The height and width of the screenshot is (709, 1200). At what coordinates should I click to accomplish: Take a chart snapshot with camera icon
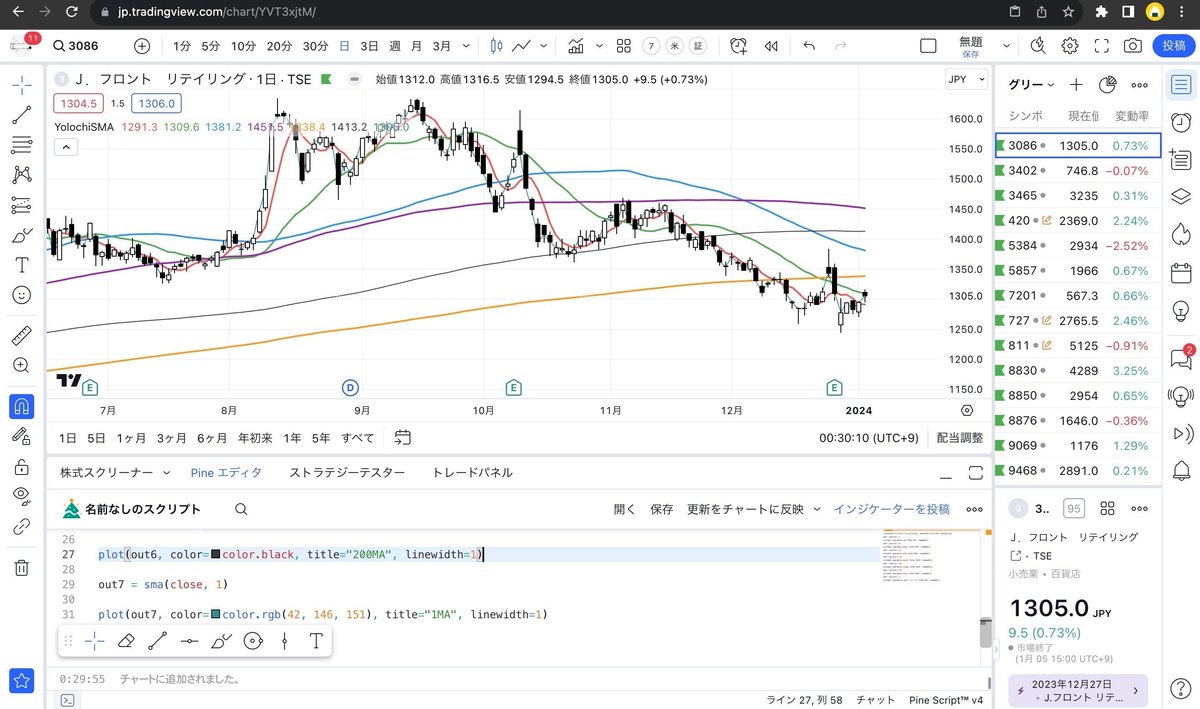(1132, 46)
